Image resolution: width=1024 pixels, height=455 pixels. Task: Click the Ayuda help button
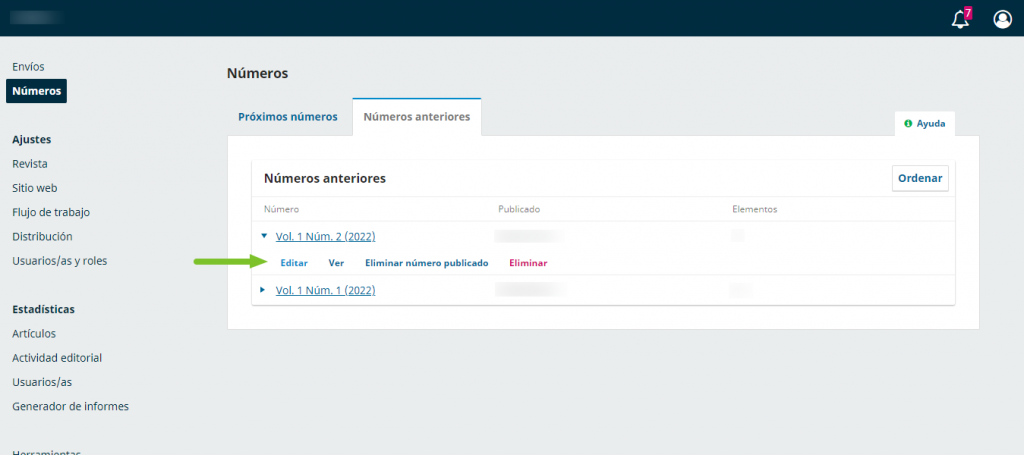[925, 123]
